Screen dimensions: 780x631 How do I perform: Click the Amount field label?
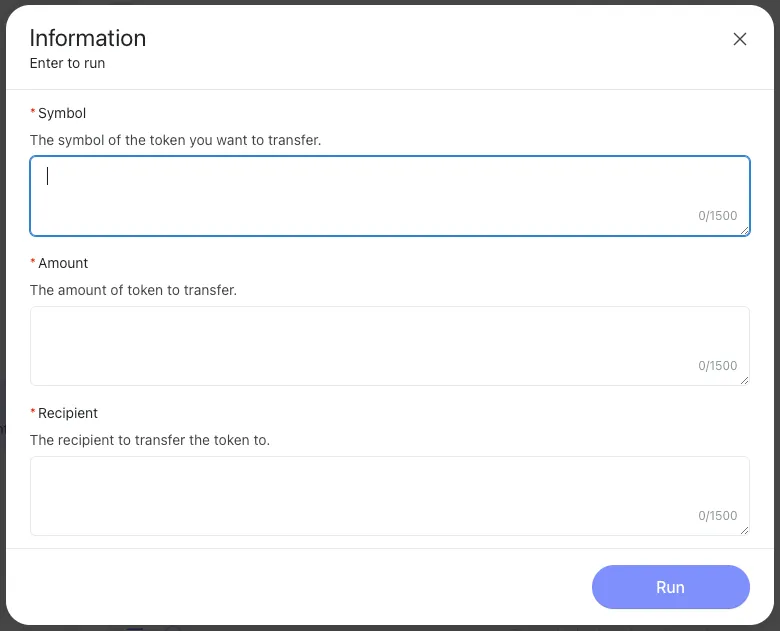63,263
